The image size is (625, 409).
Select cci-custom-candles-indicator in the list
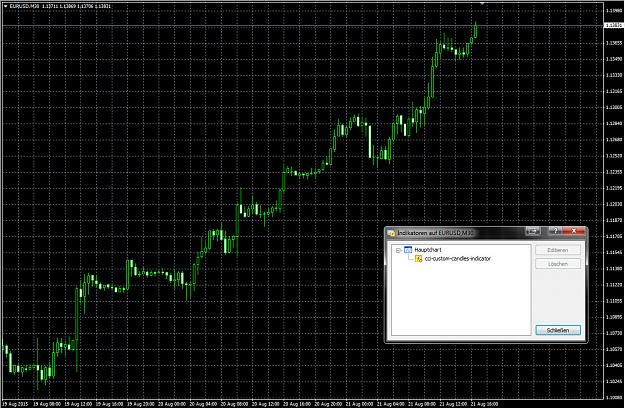(457, 259)
